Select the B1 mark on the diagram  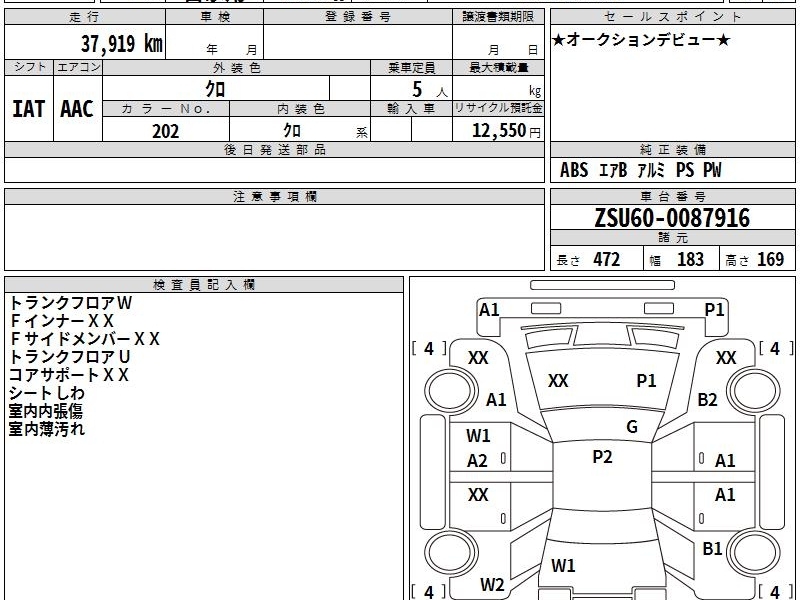tap(712, 548)
